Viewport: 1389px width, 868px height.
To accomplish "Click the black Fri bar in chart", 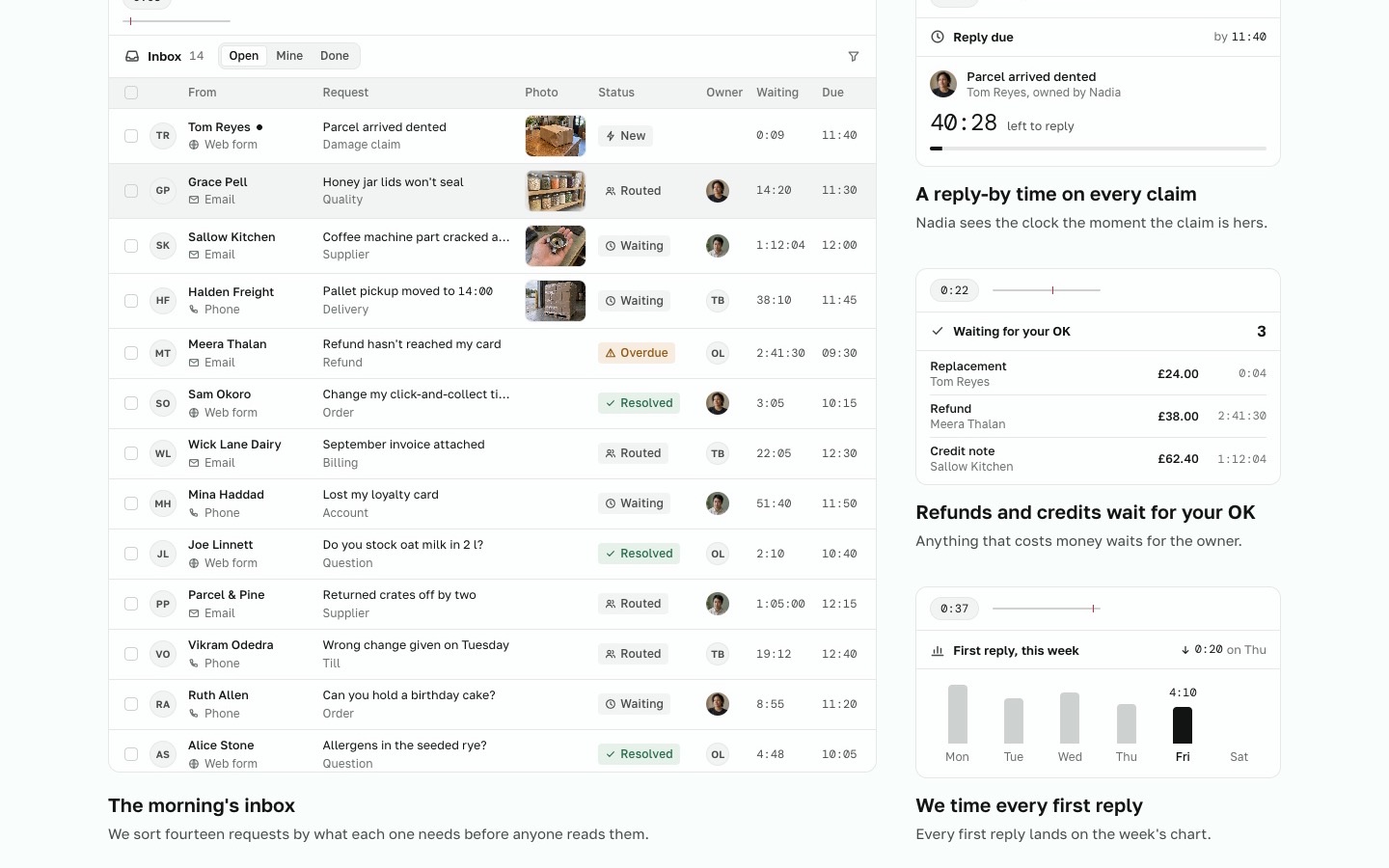I will 1183,725.
